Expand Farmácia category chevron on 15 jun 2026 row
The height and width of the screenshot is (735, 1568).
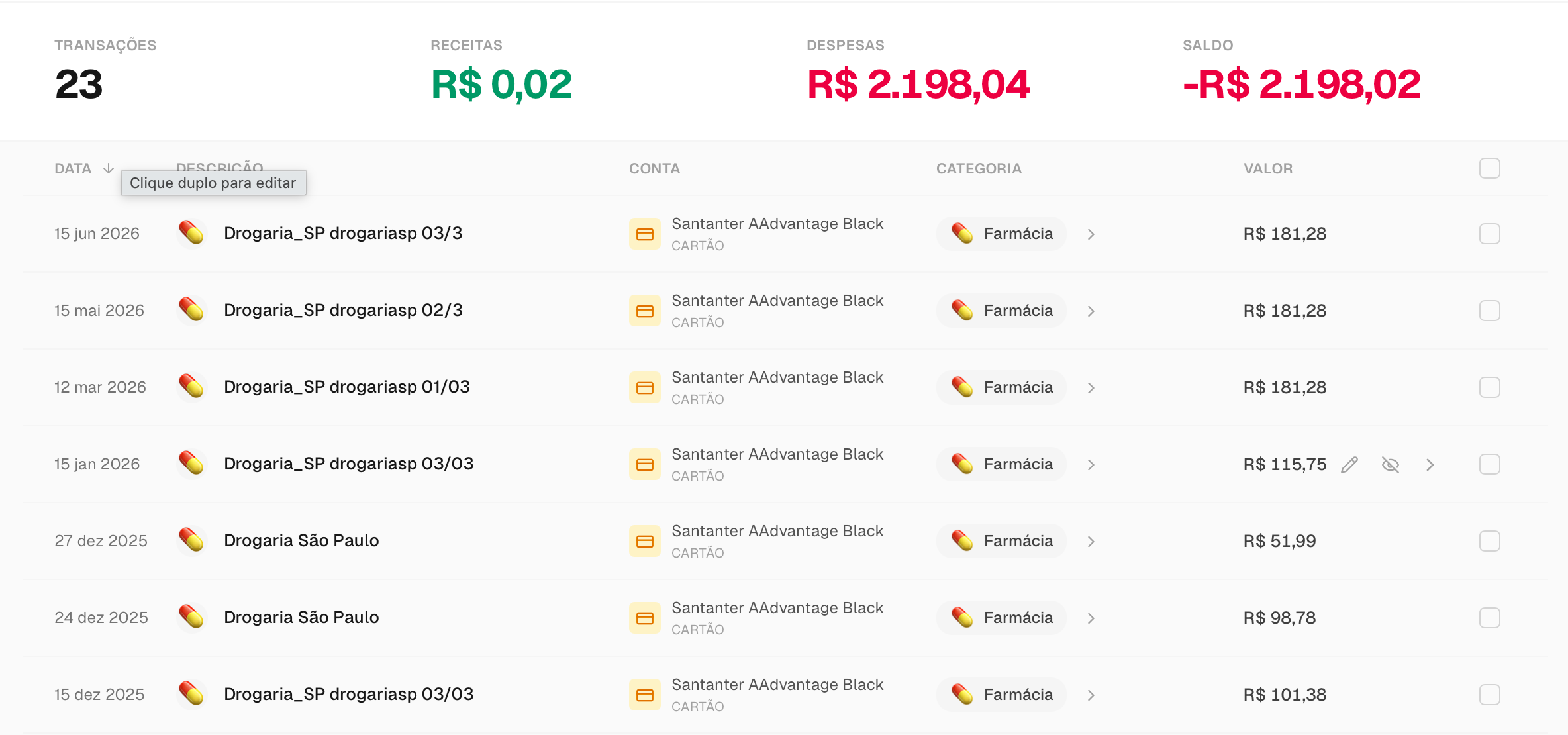click(x=1091, y=234)
